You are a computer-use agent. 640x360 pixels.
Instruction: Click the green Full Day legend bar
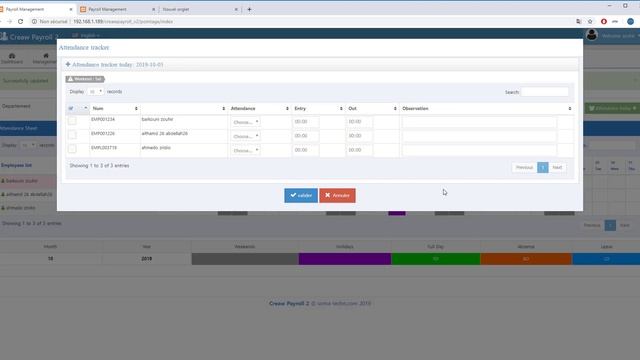click(x=436, y=259)
